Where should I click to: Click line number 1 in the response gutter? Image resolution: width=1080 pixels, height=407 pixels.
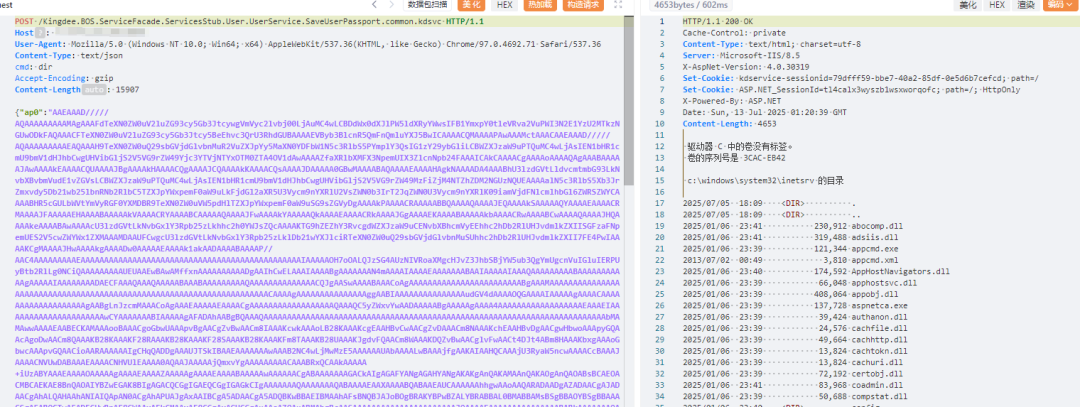click(662, 21)
